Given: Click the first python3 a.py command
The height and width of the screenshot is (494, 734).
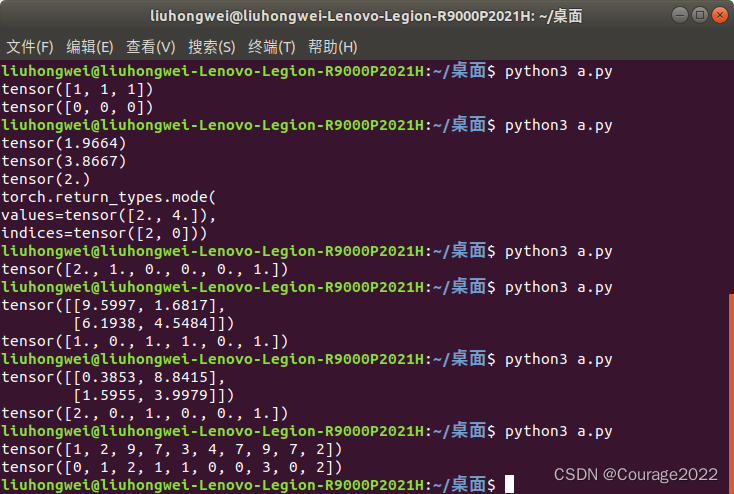Looking at the screenshot, I should 558,71.
